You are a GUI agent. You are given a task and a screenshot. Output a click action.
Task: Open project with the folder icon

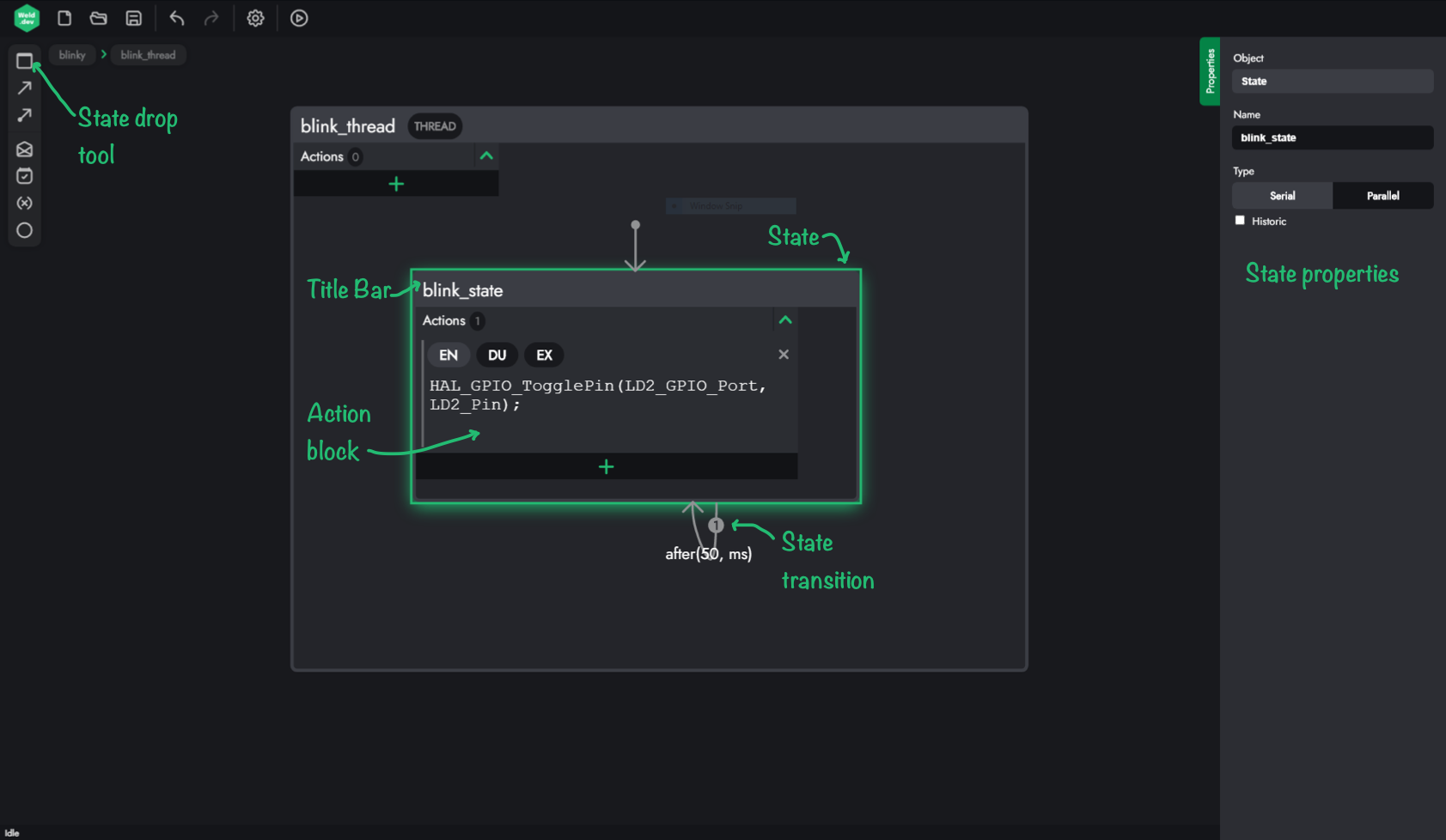(99, 18)
